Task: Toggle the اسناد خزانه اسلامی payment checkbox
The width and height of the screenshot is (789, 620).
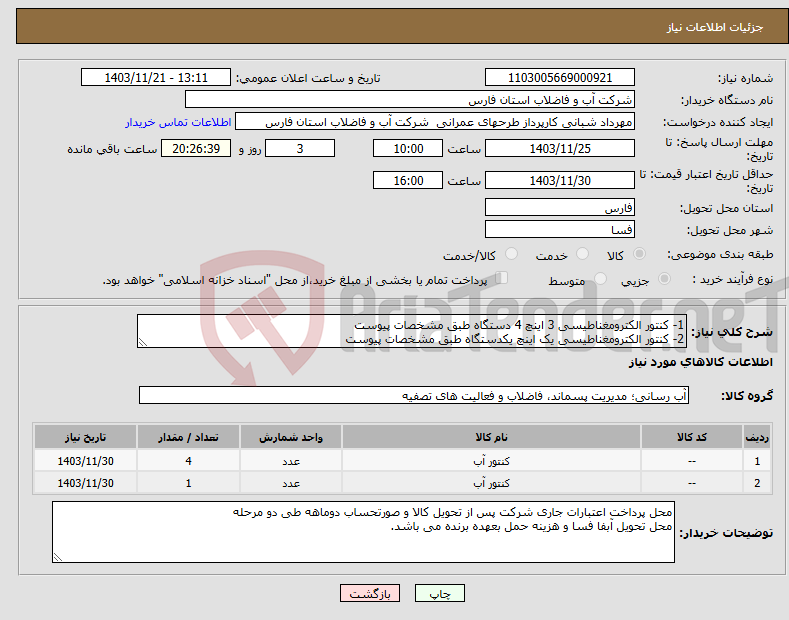Action: (x=502, y=278)
